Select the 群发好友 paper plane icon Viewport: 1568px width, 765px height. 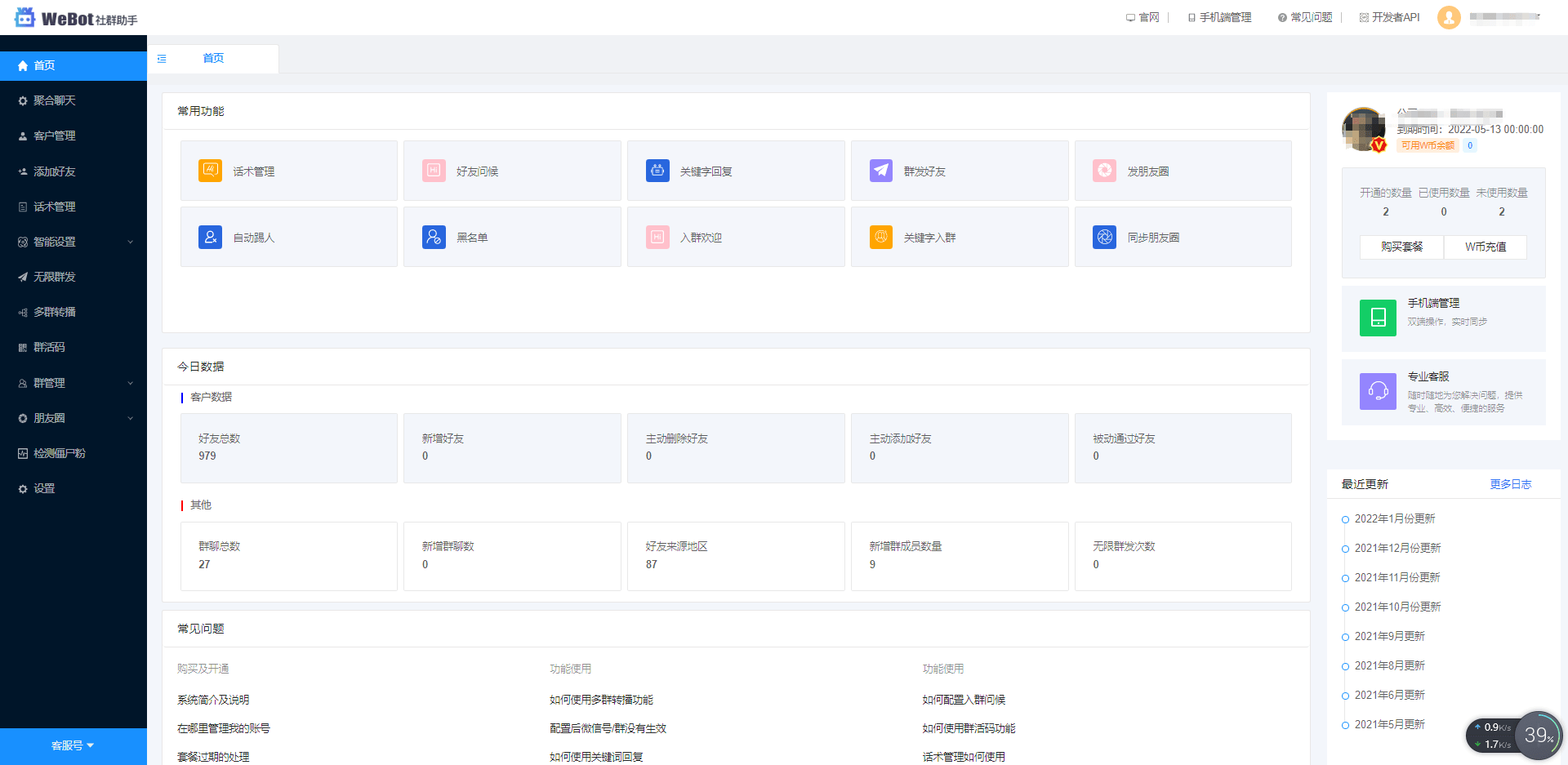(880, 171)
